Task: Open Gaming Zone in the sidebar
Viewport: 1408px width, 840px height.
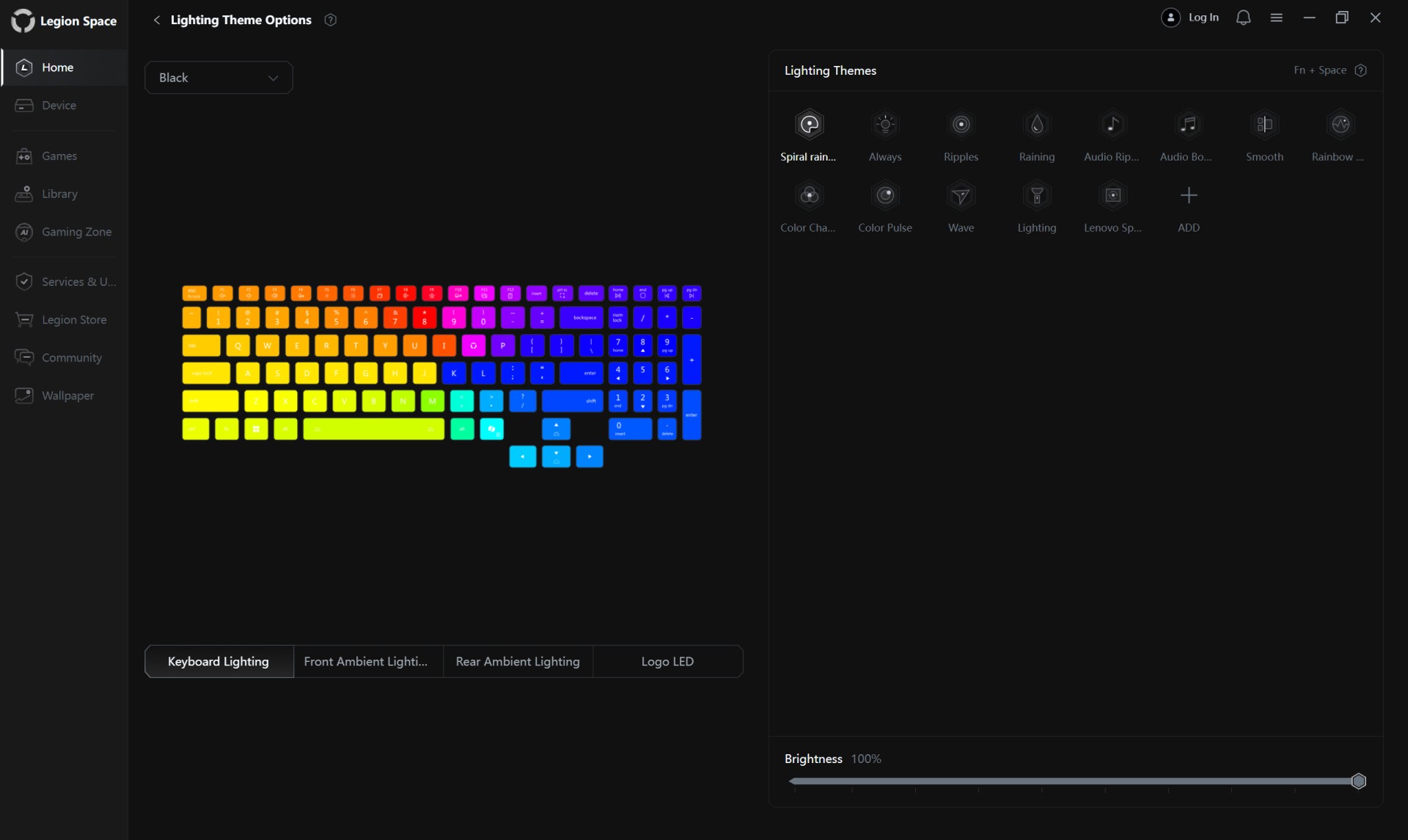Action: coord(76,232)
